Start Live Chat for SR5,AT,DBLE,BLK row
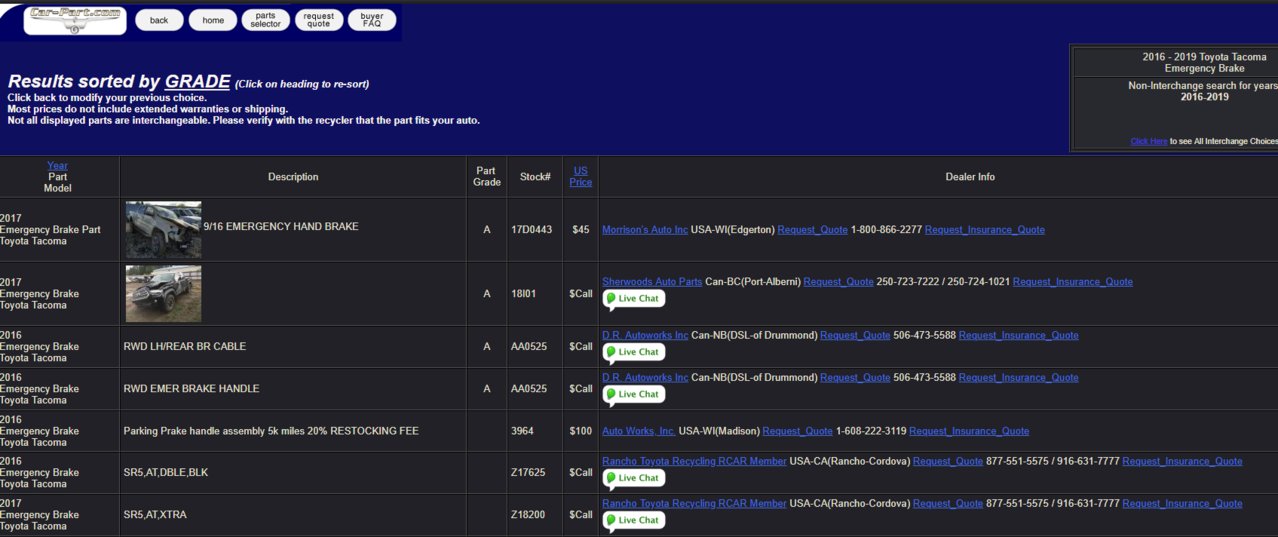The width and height of the screenshot is (1278, 537). 633,478
